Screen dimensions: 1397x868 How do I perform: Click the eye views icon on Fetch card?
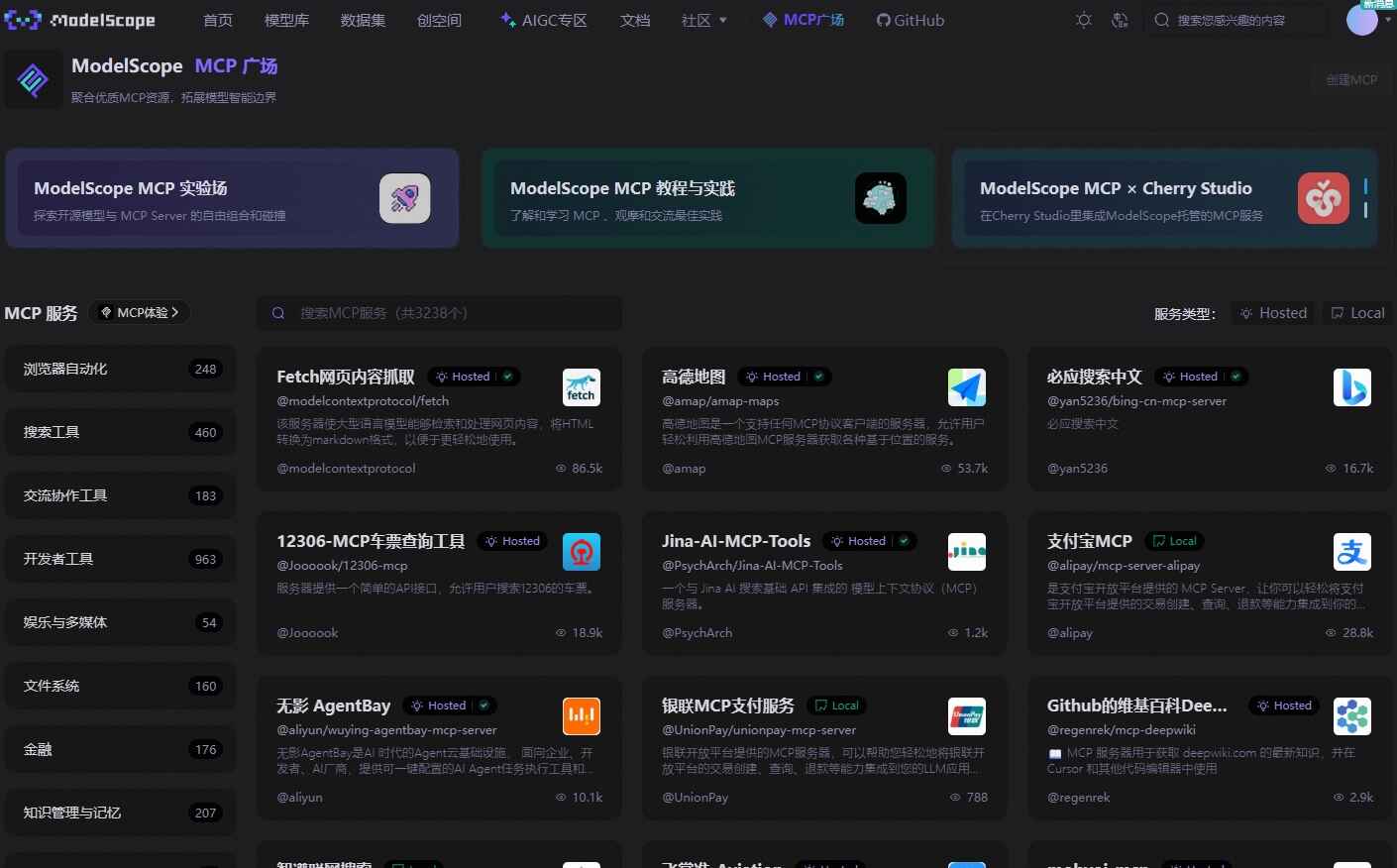(x=561, y=468)
